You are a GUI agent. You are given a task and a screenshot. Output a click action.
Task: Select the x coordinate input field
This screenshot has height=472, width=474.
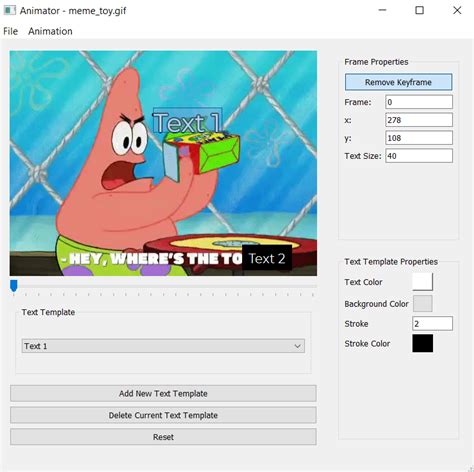tap(419, 120)
